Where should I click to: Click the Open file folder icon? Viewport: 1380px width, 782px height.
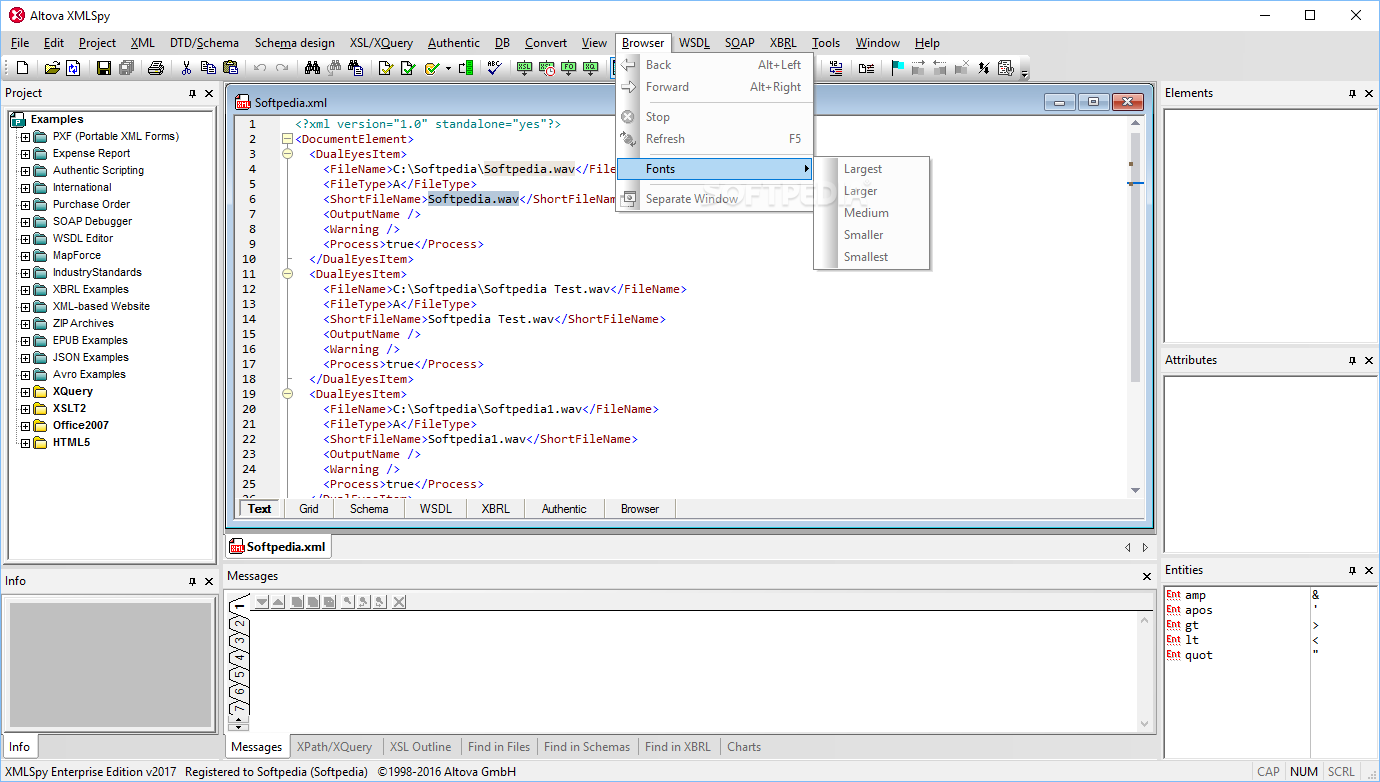[52, 68]
